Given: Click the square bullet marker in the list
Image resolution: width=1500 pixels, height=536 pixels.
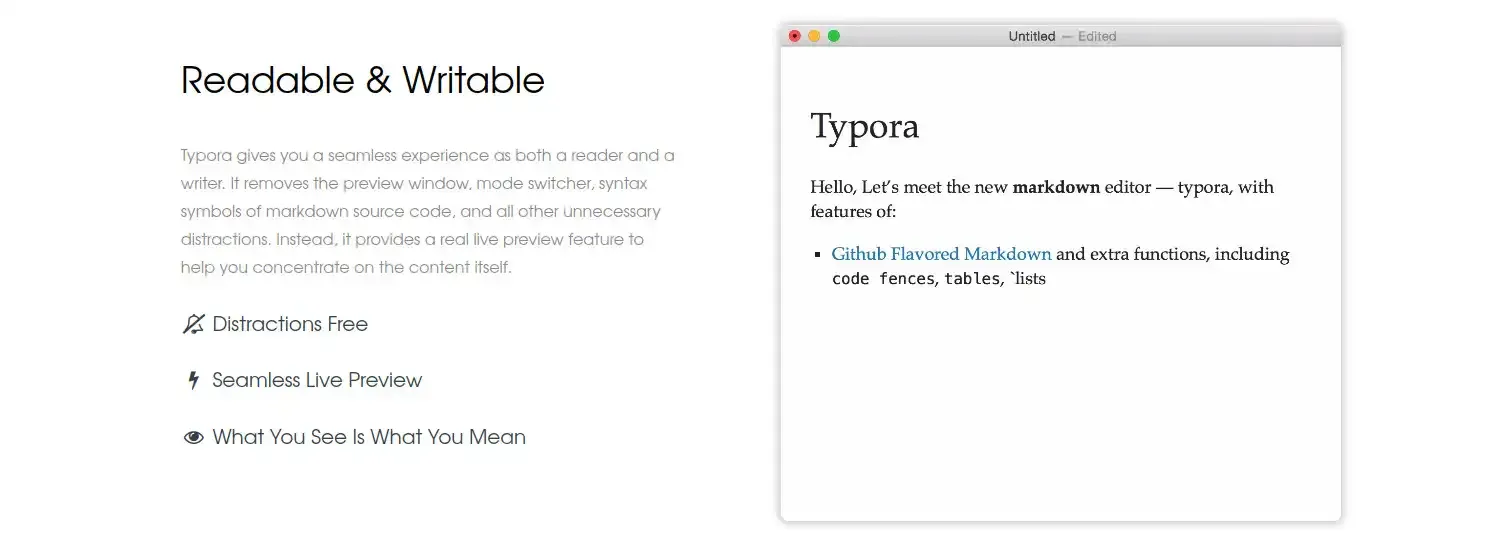Looking at the screenshot, I should coord(818,255).
